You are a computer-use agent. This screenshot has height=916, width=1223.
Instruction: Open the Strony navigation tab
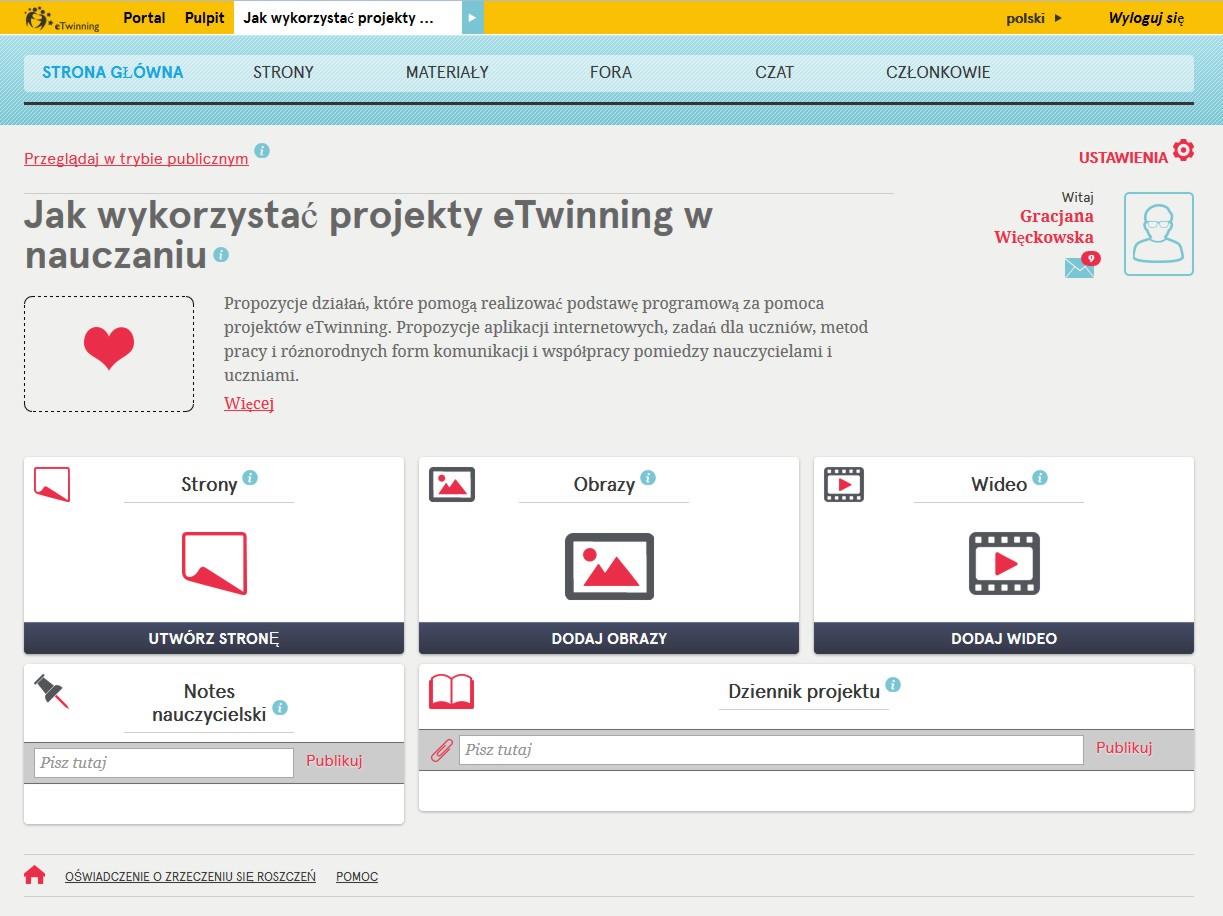pyautogui.click(x=283, y=72)
